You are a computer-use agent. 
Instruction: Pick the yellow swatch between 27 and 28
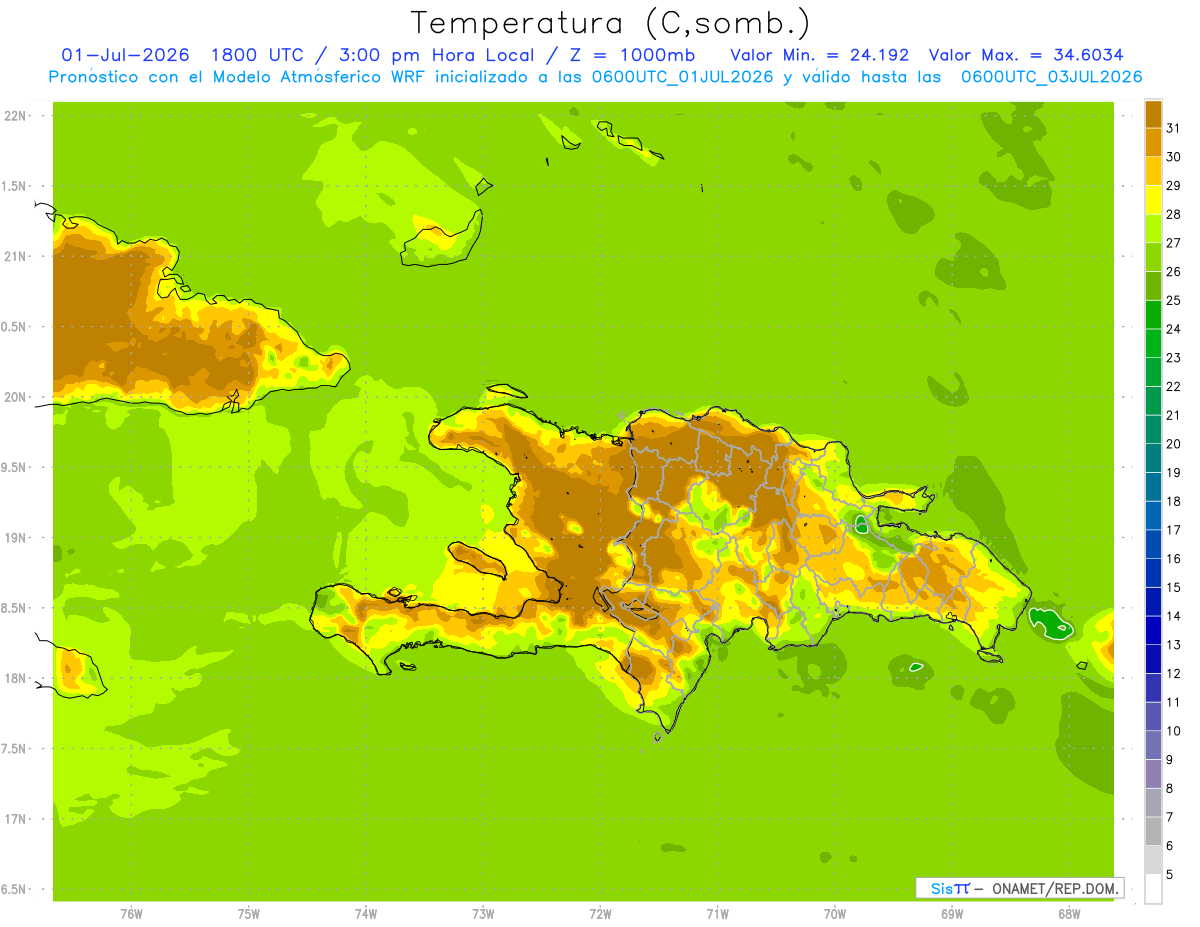click(1153, 228)
